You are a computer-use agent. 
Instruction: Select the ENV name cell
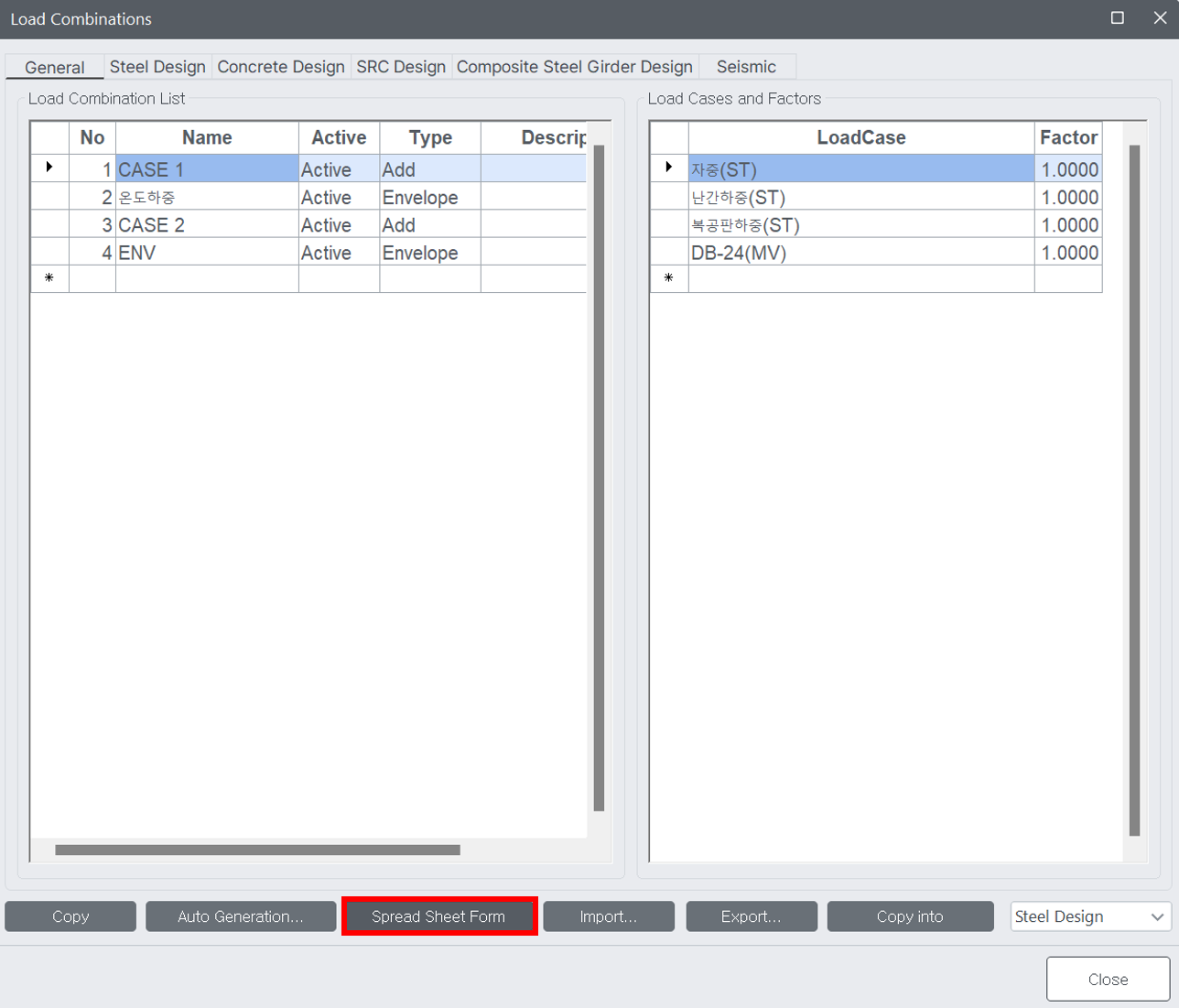(207, 252)
